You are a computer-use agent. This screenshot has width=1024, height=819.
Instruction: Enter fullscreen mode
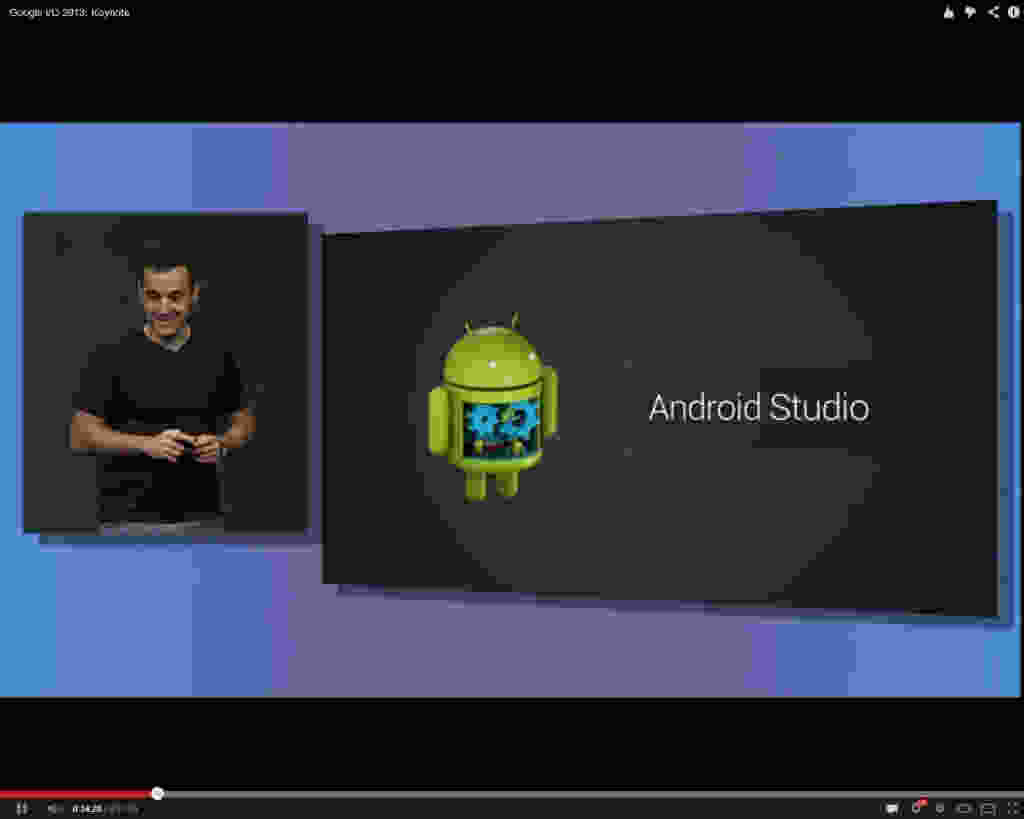[1014, 809]
